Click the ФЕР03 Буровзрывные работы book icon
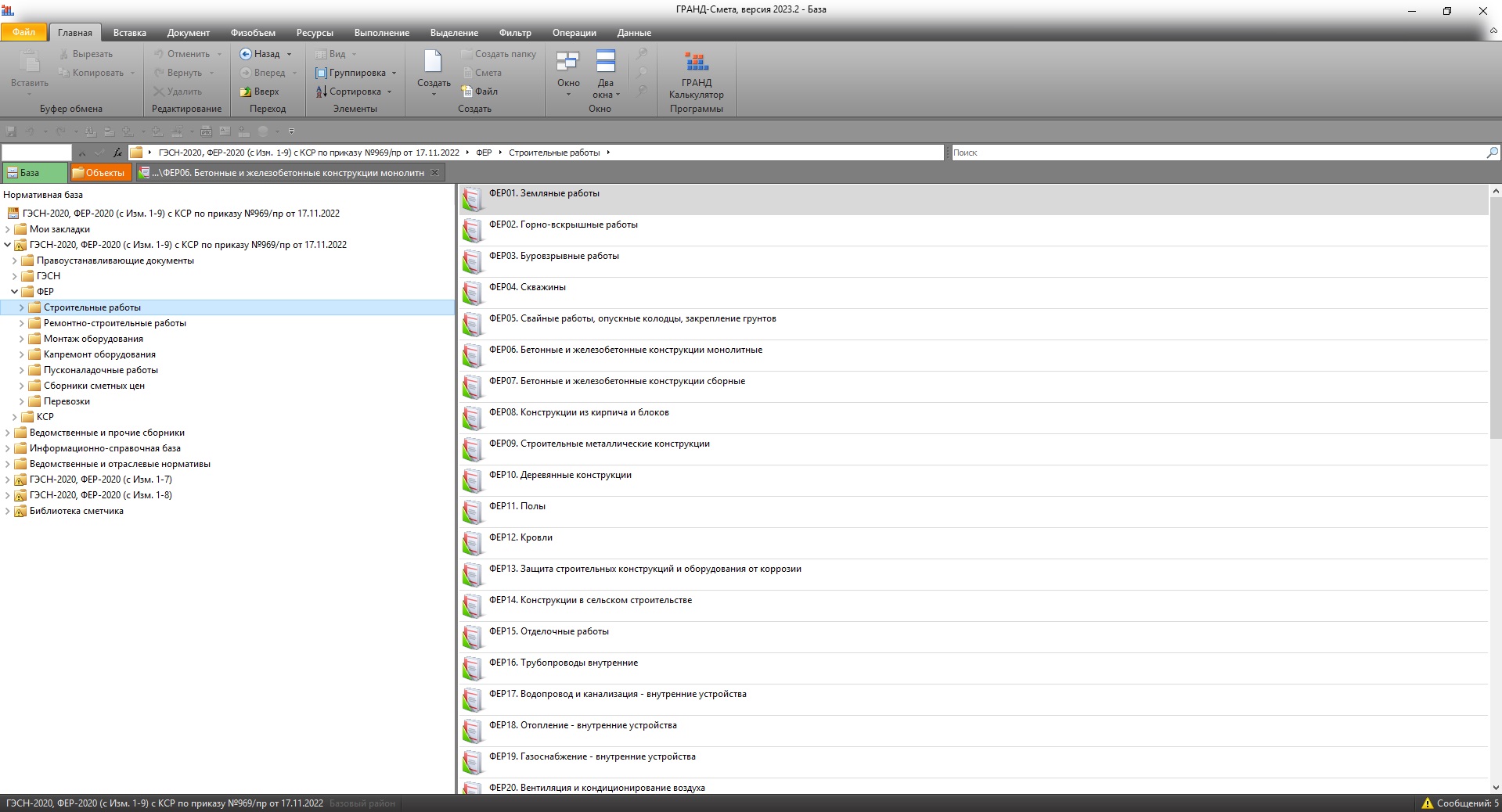The width and height of the screenshot is (1502, 812). click(472, 262)
